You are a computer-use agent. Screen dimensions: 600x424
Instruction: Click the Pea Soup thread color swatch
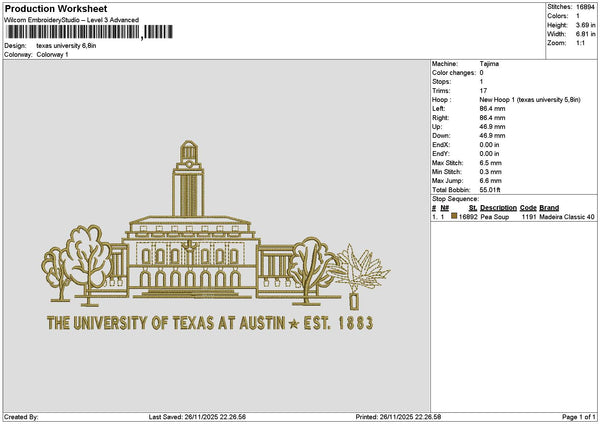pos(454,216)
